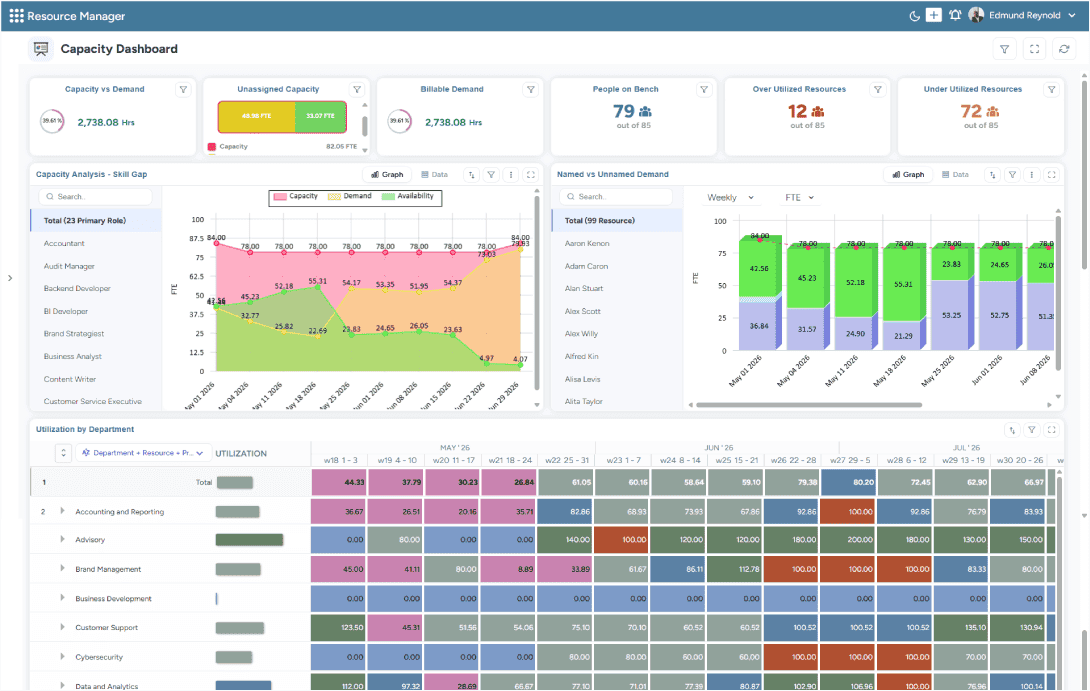
Task: Open more options in Skill Gap panel
Action: [x=511, y=174]
